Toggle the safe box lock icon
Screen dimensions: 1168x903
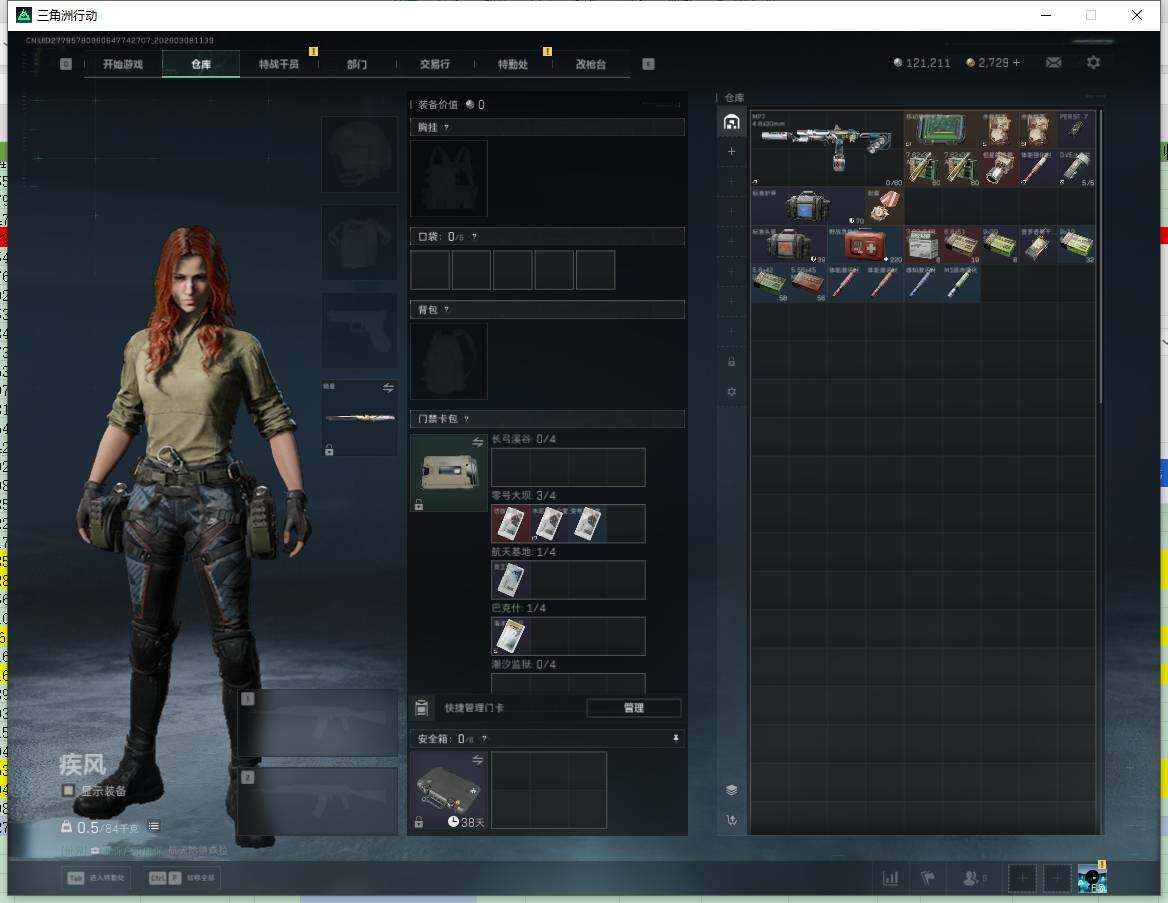(x=419, y=822)
